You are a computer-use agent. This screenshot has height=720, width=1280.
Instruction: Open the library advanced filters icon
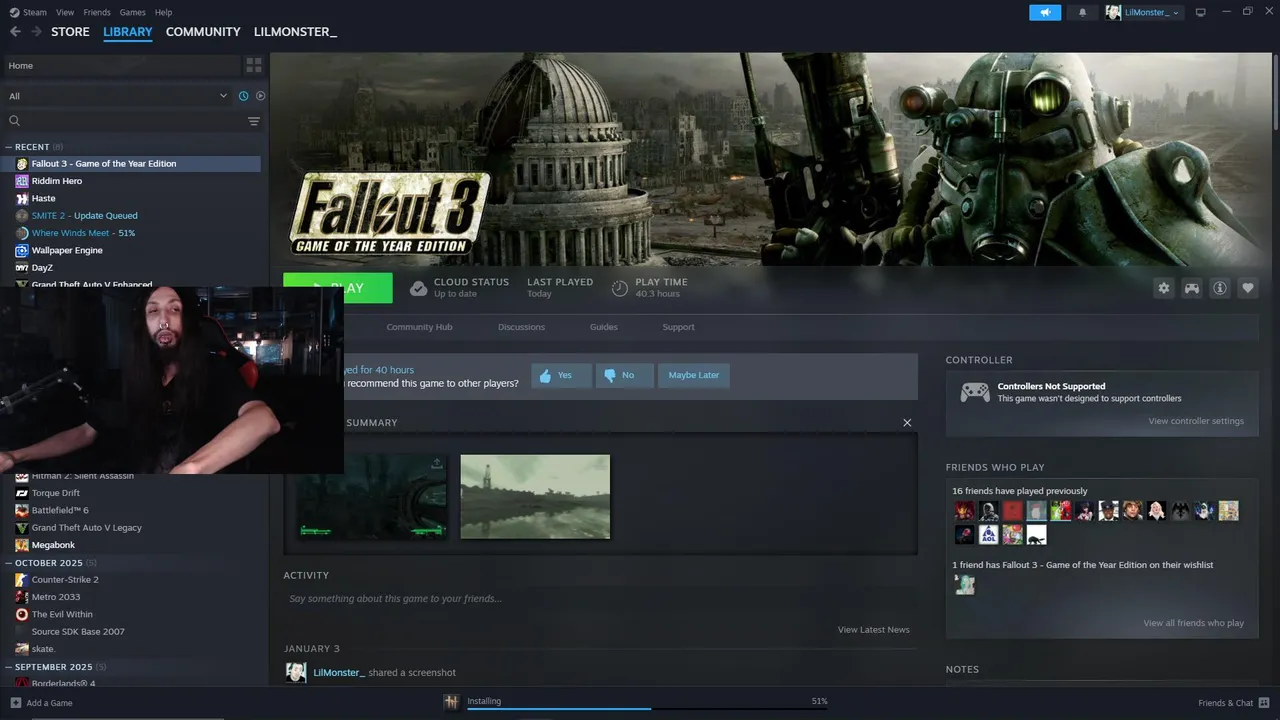(x=254, y=121)
